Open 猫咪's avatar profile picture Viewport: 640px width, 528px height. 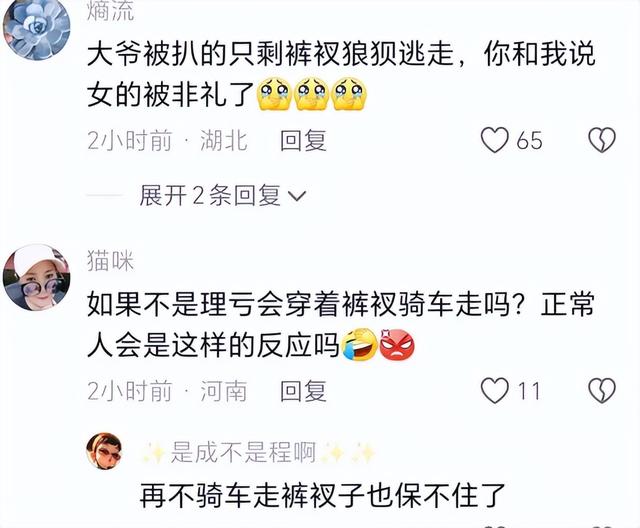36,277
